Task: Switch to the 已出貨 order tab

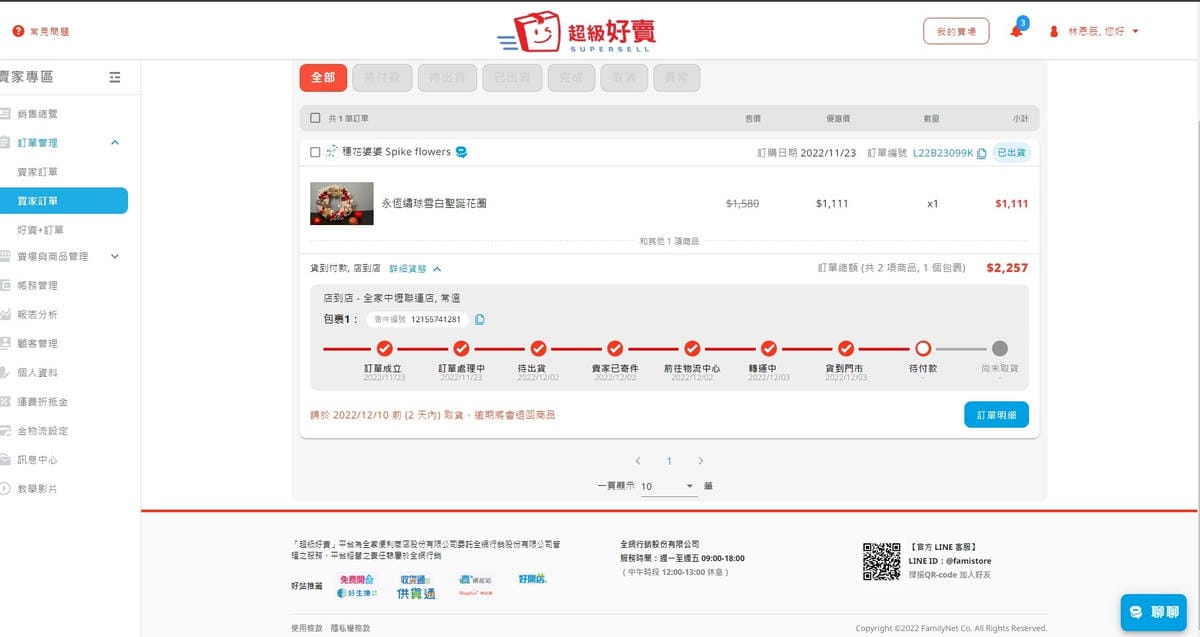Action: click(512, 77)
